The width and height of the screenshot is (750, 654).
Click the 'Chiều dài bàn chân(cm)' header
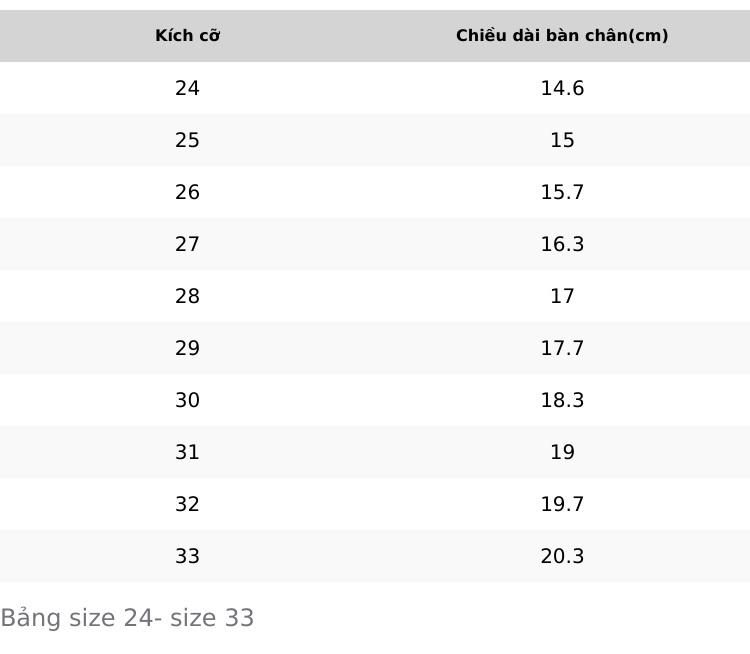562,35
